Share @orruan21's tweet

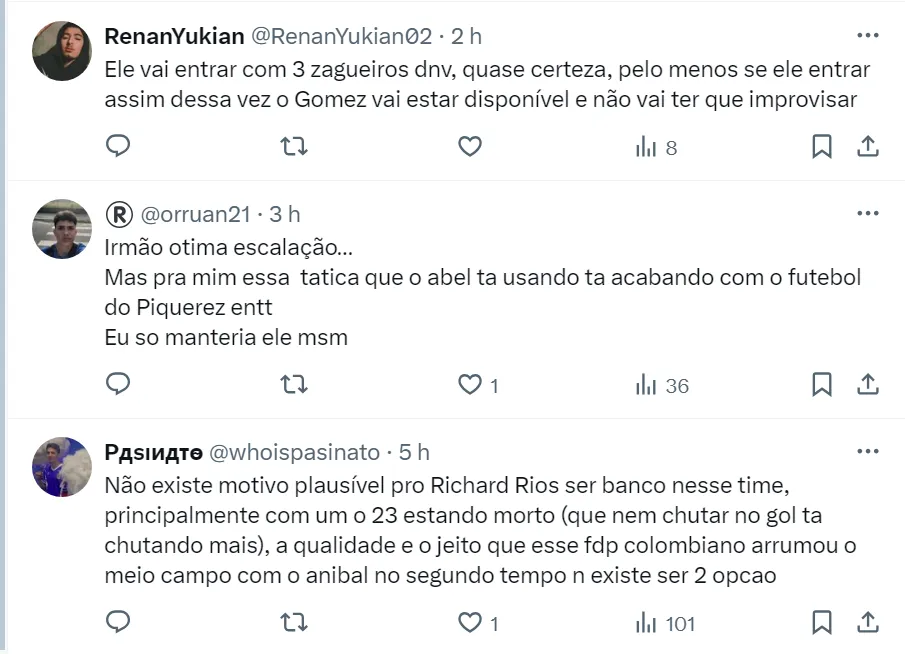click(x=868, y=384)
